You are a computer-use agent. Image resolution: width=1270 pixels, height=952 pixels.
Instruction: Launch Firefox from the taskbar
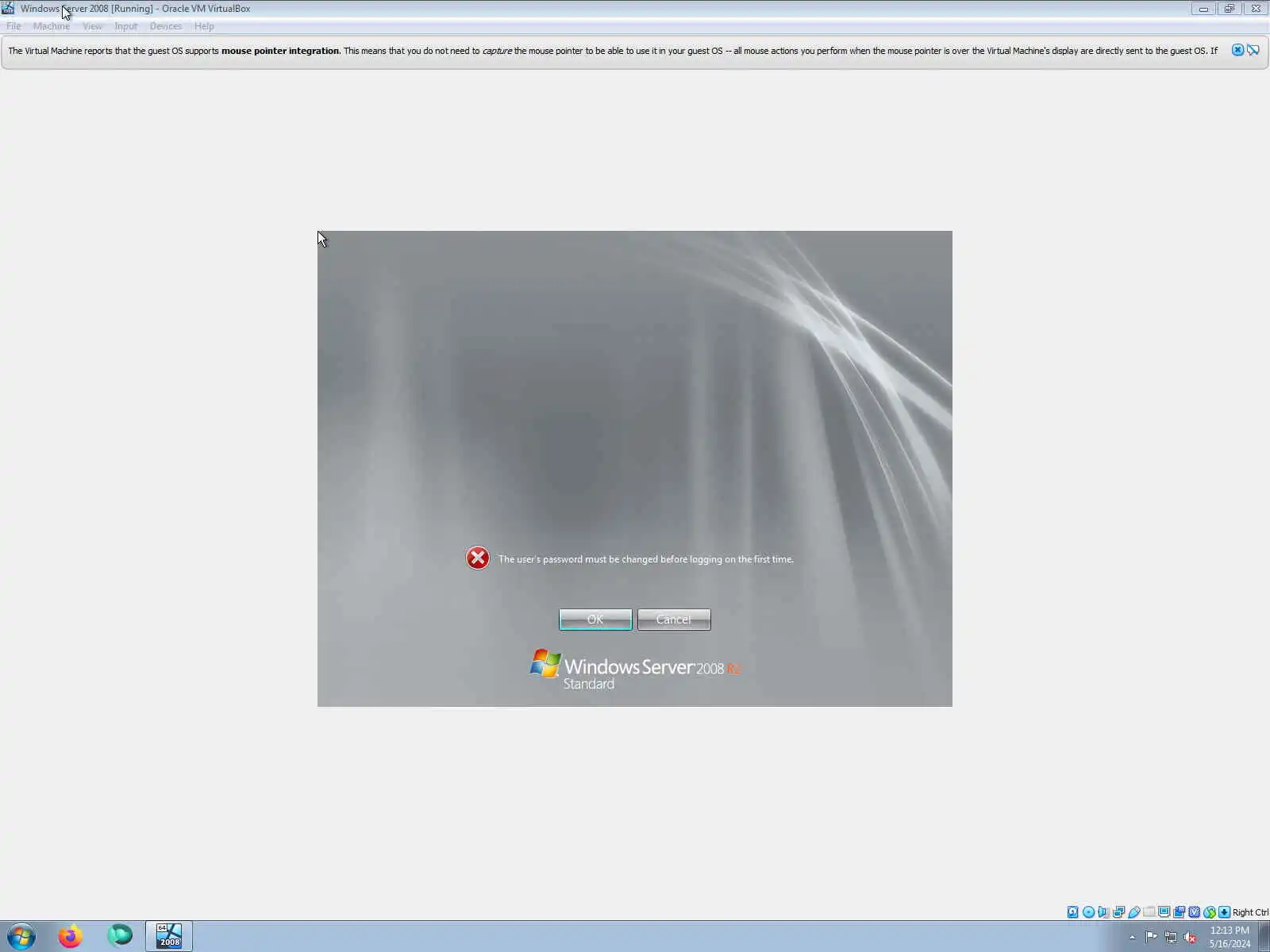(71, 937)
